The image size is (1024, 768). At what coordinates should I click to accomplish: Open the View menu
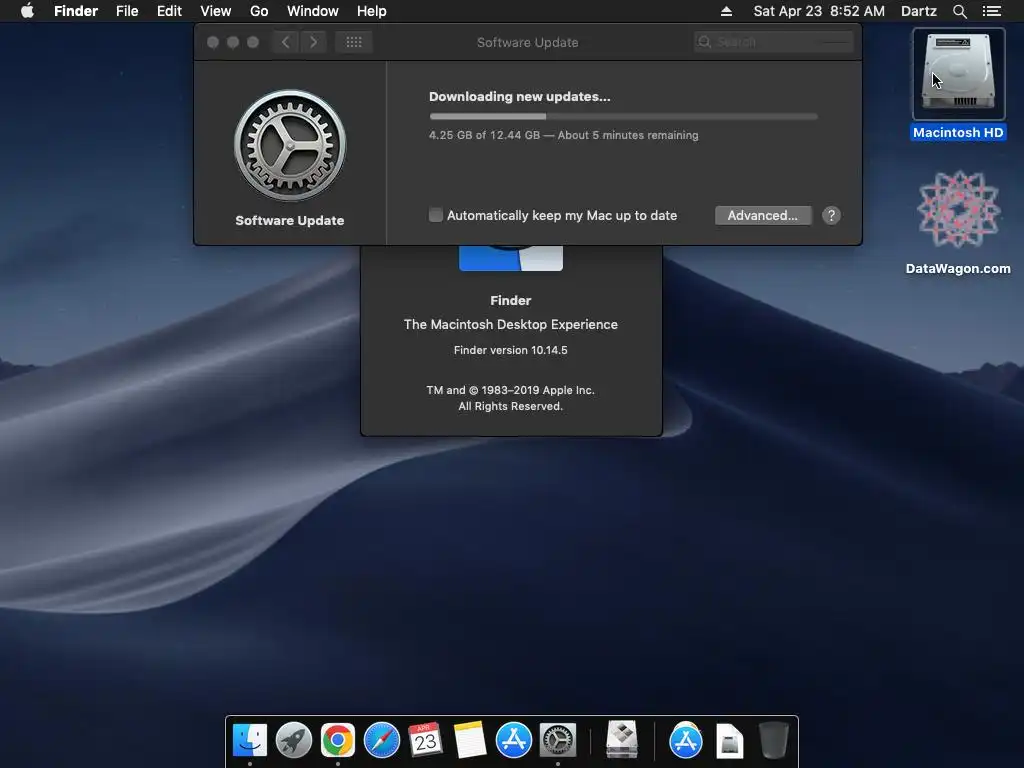coord(216,11)
